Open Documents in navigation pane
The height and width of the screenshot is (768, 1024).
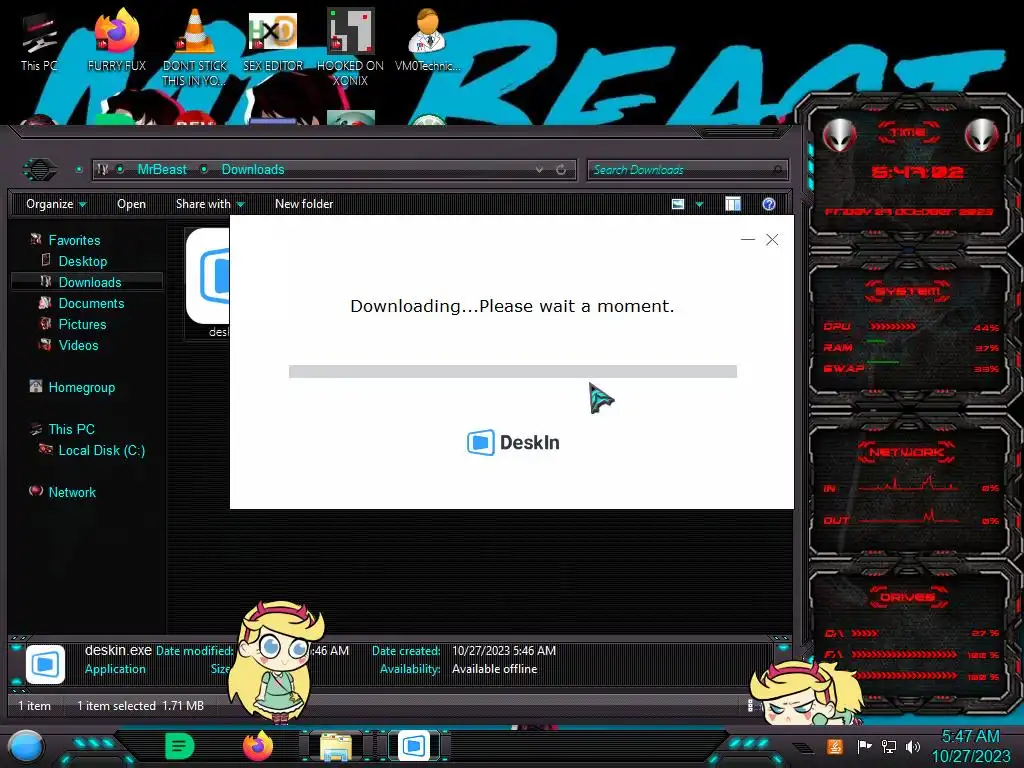click(91, 303)
